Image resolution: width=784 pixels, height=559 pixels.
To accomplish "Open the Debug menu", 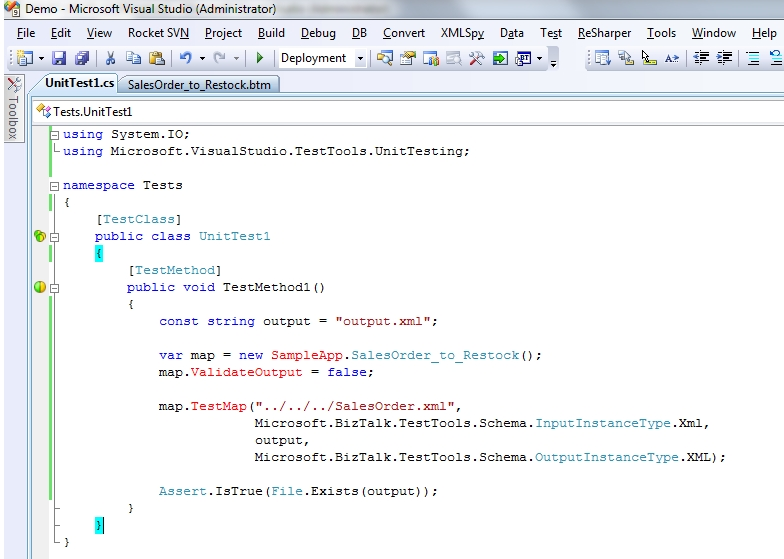I will click(318, 33).
